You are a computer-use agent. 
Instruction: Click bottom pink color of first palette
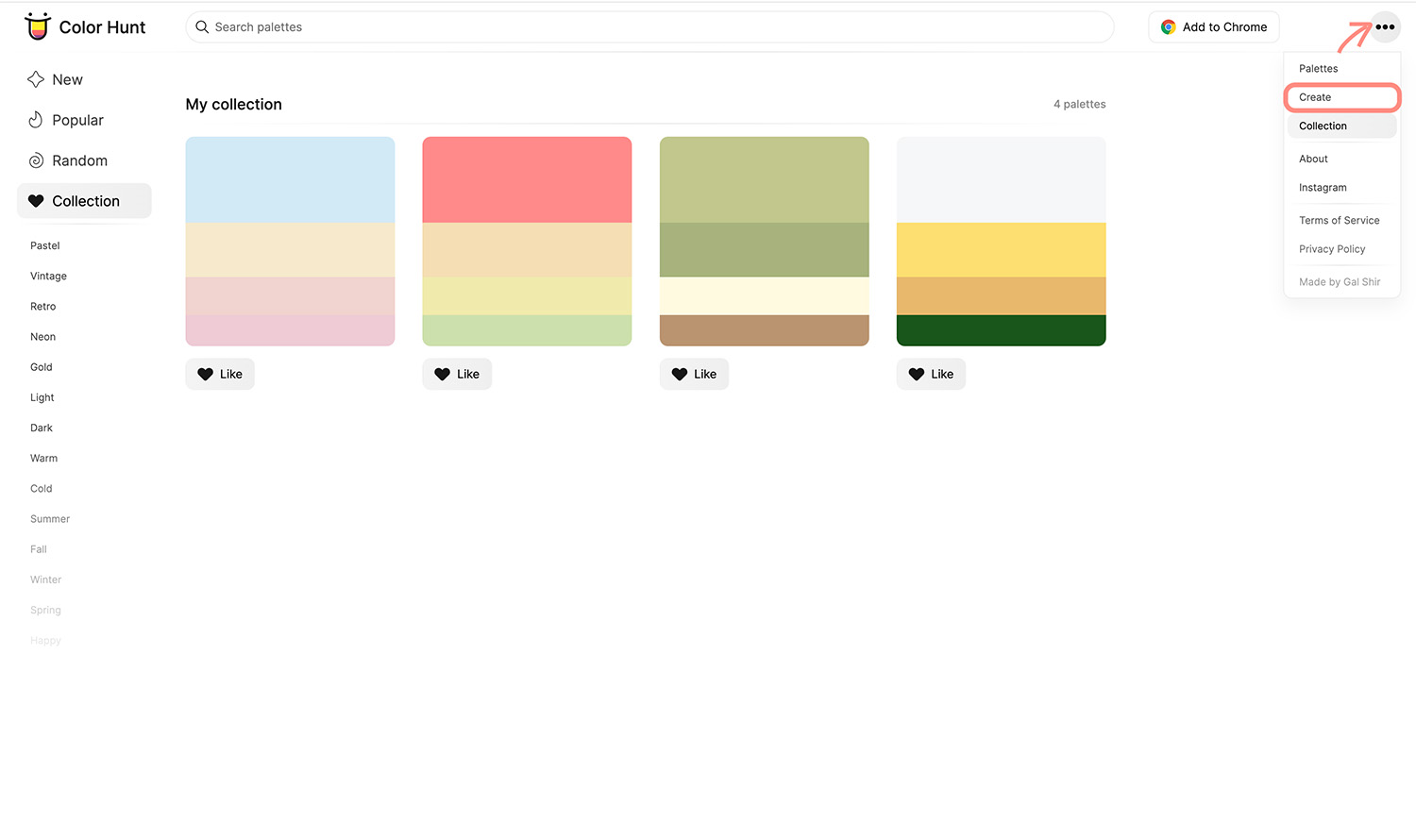[x=290, y=330]
